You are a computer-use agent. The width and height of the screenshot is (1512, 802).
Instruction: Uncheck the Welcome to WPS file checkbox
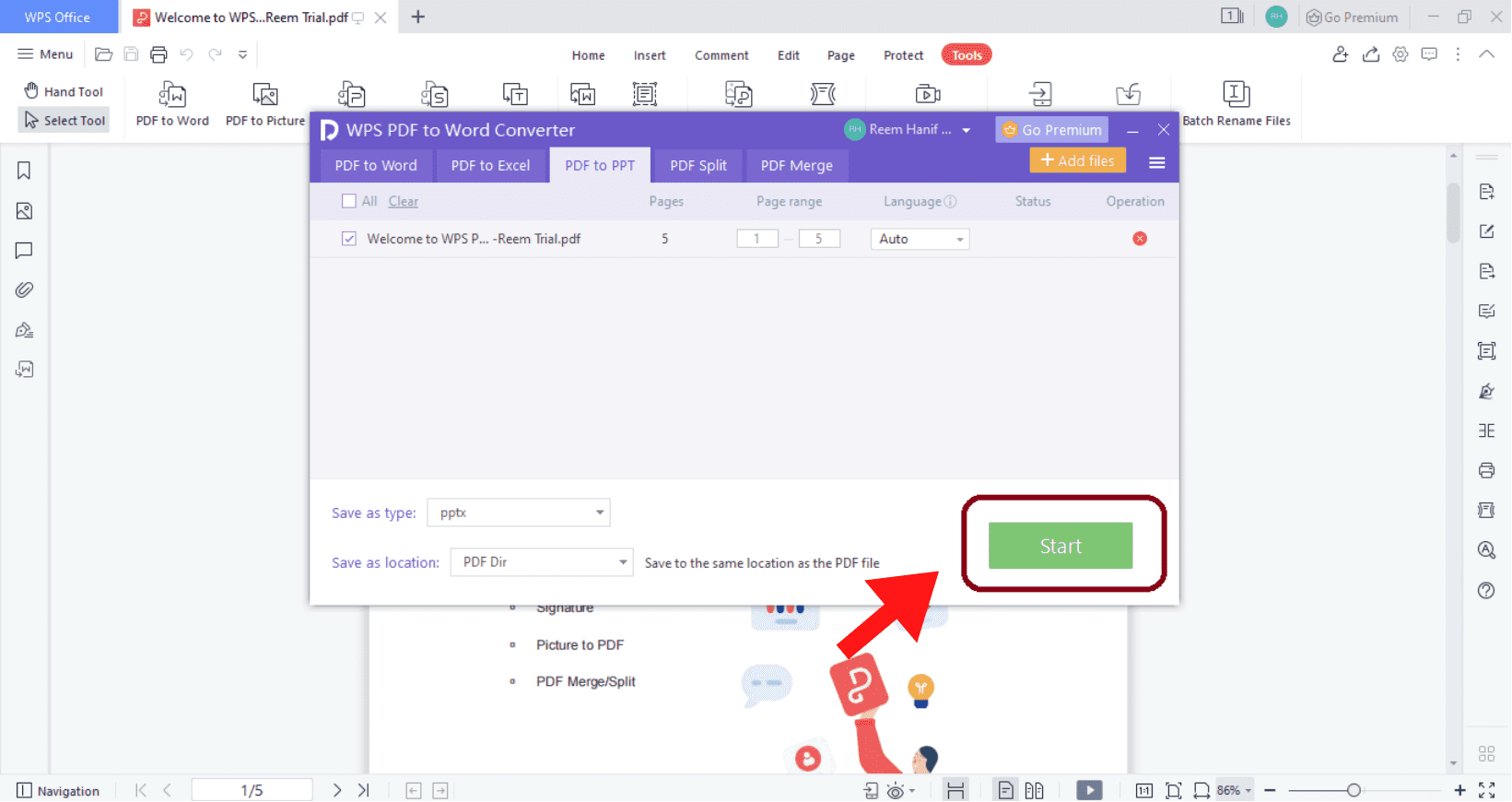[349, 239]
